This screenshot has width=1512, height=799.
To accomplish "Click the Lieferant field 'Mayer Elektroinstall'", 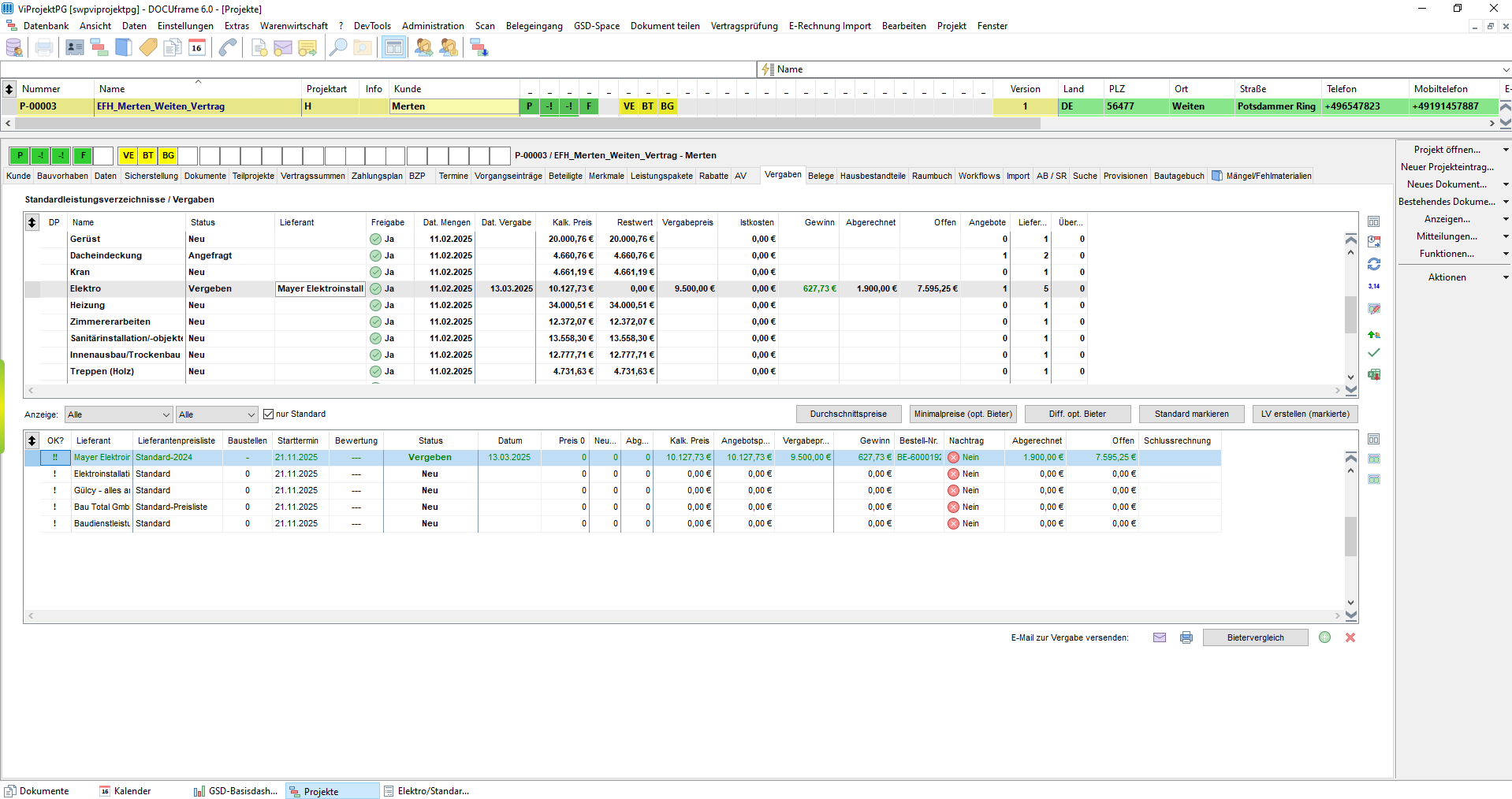I will click(x=320, y=288).
